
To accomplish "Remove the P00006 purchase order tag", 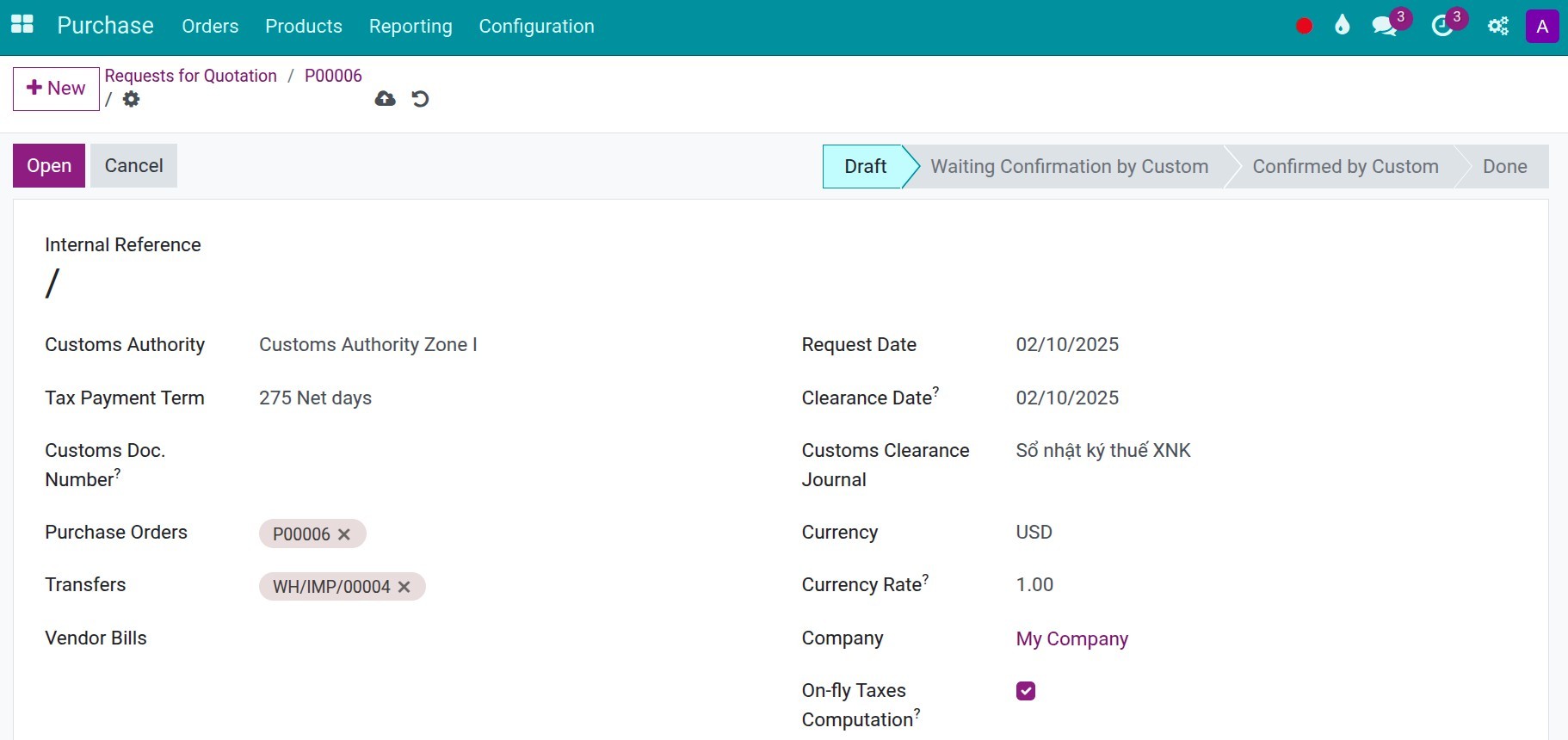I will pos(344,534).
